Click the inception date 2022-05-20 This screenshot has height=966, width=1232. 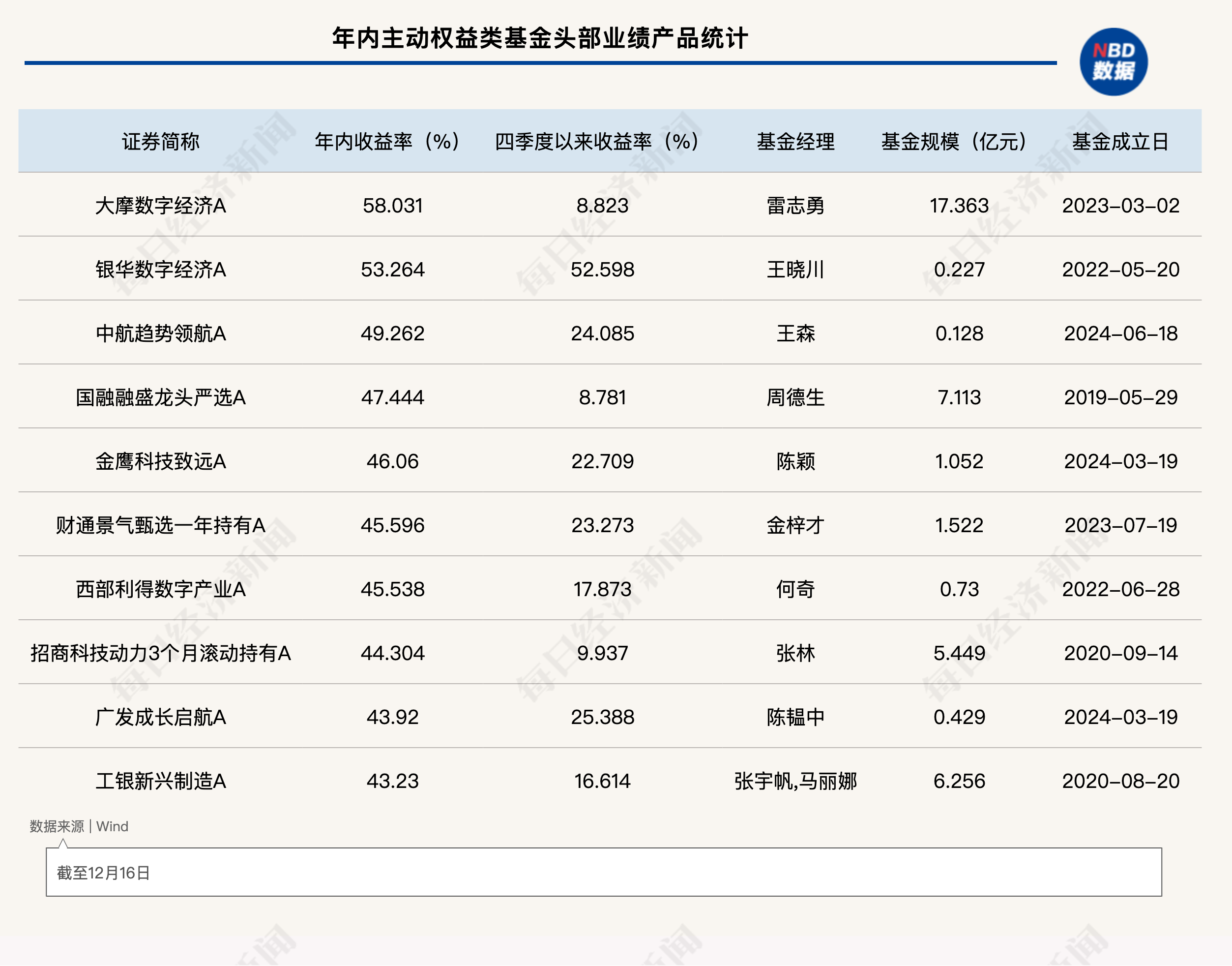pos(1120,269)
